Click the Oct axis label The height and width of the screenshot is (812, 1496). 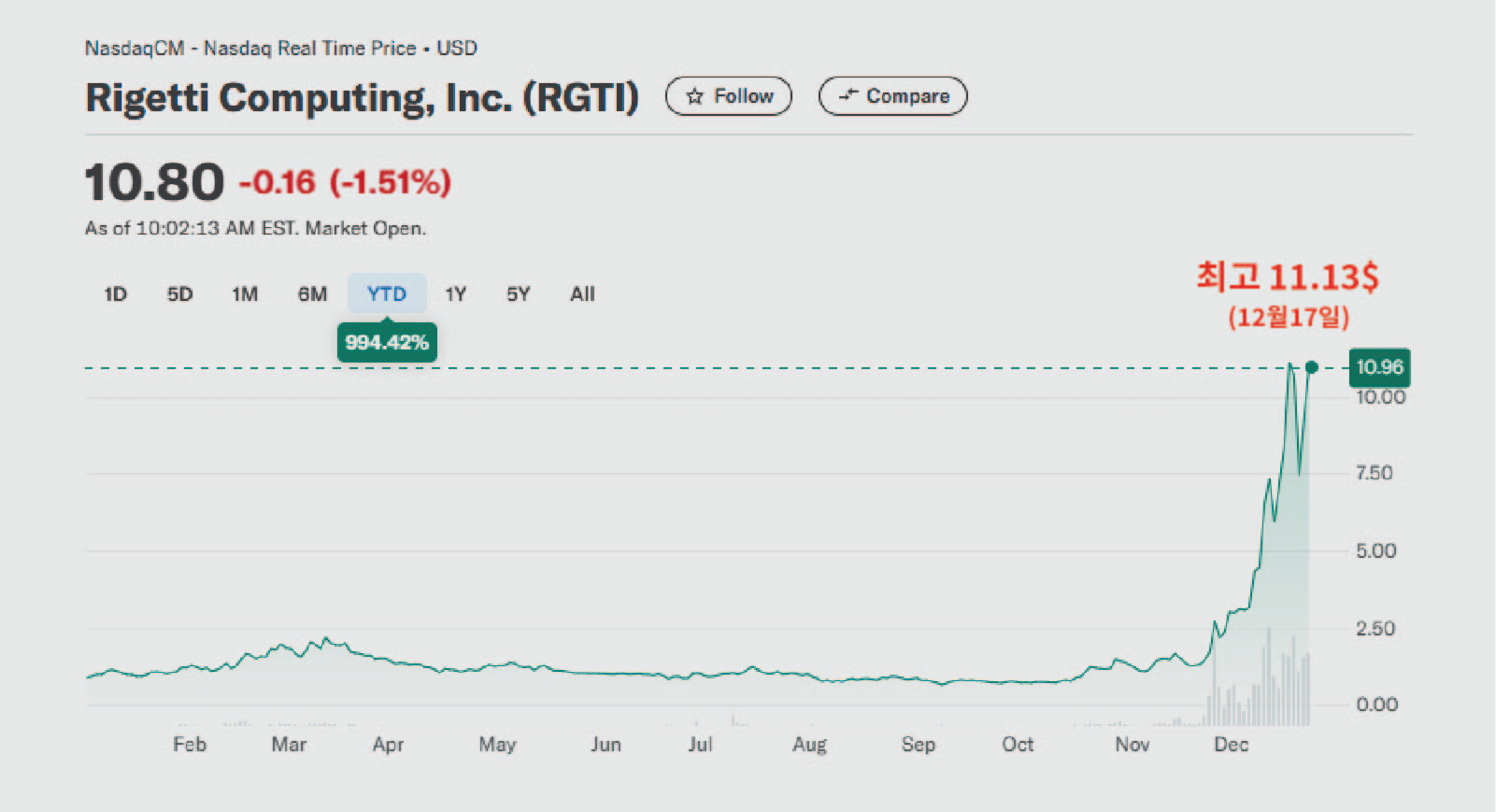point(1018,745)
